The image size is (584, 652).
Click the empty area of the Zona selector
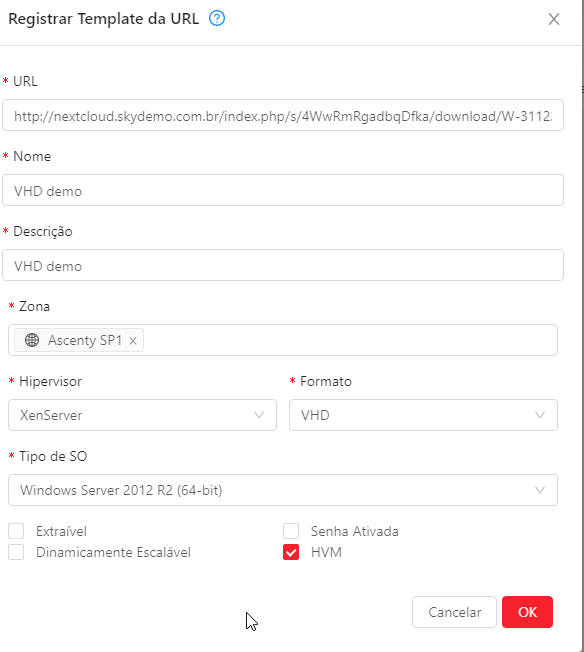click(x=349, y=340)
